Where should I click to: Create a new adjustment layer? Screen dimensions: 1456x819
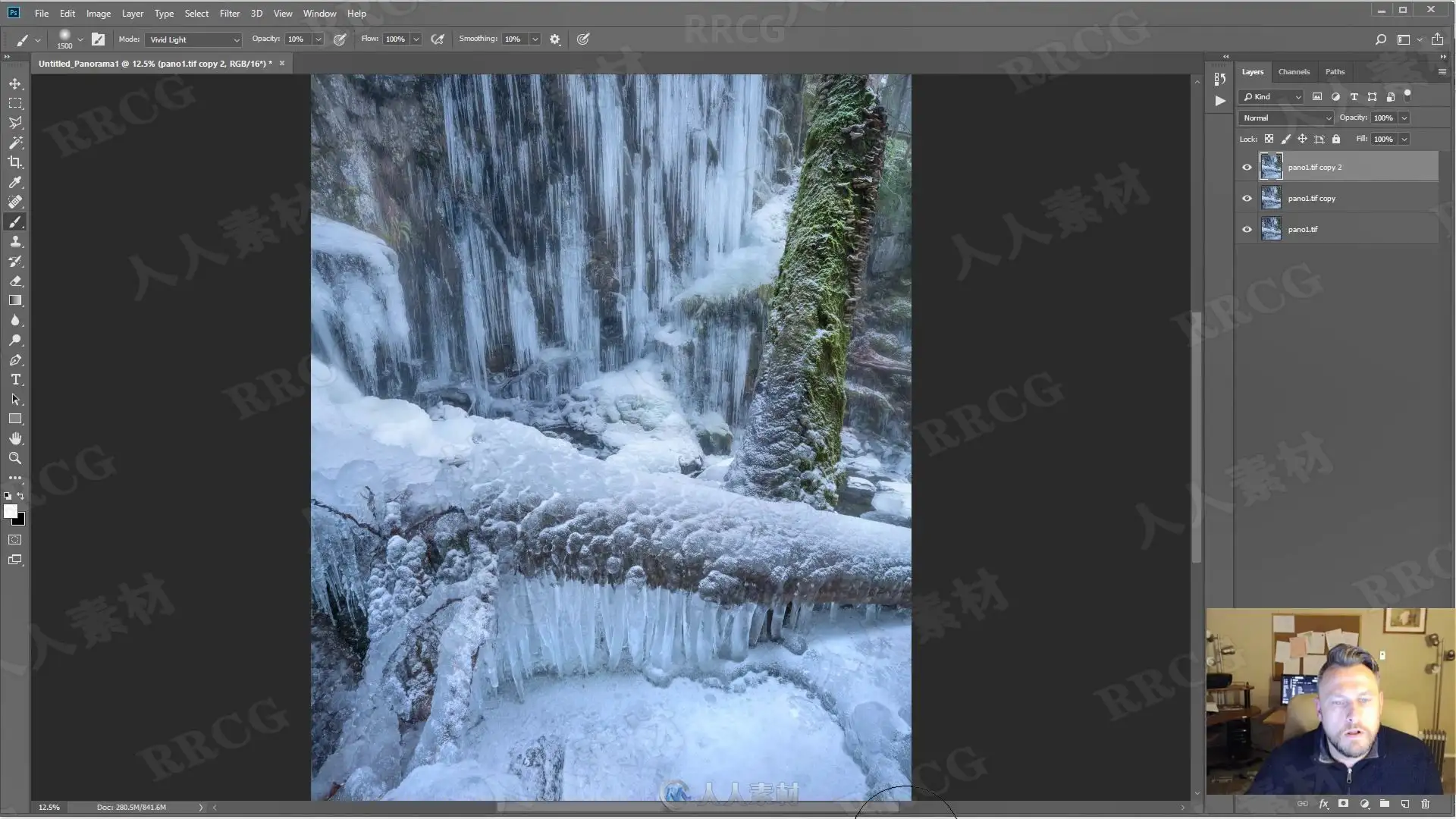tap(1364, 804)
